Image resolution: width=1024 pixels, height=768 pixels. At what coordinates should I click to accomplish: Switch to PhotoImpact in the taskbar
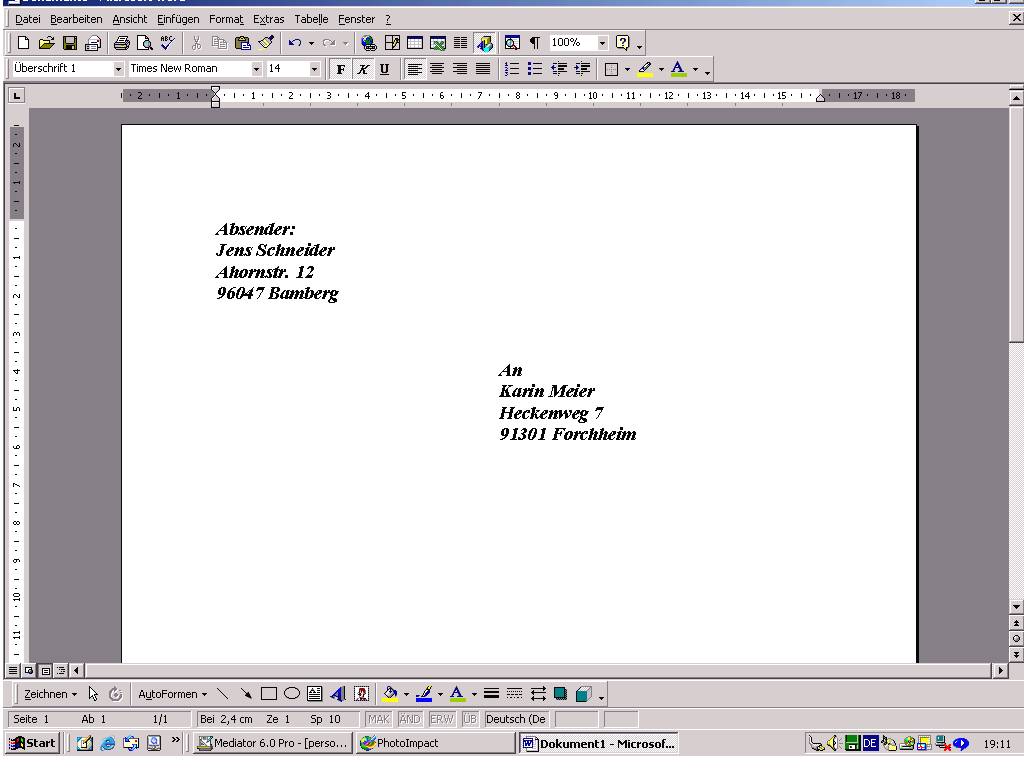436,743
